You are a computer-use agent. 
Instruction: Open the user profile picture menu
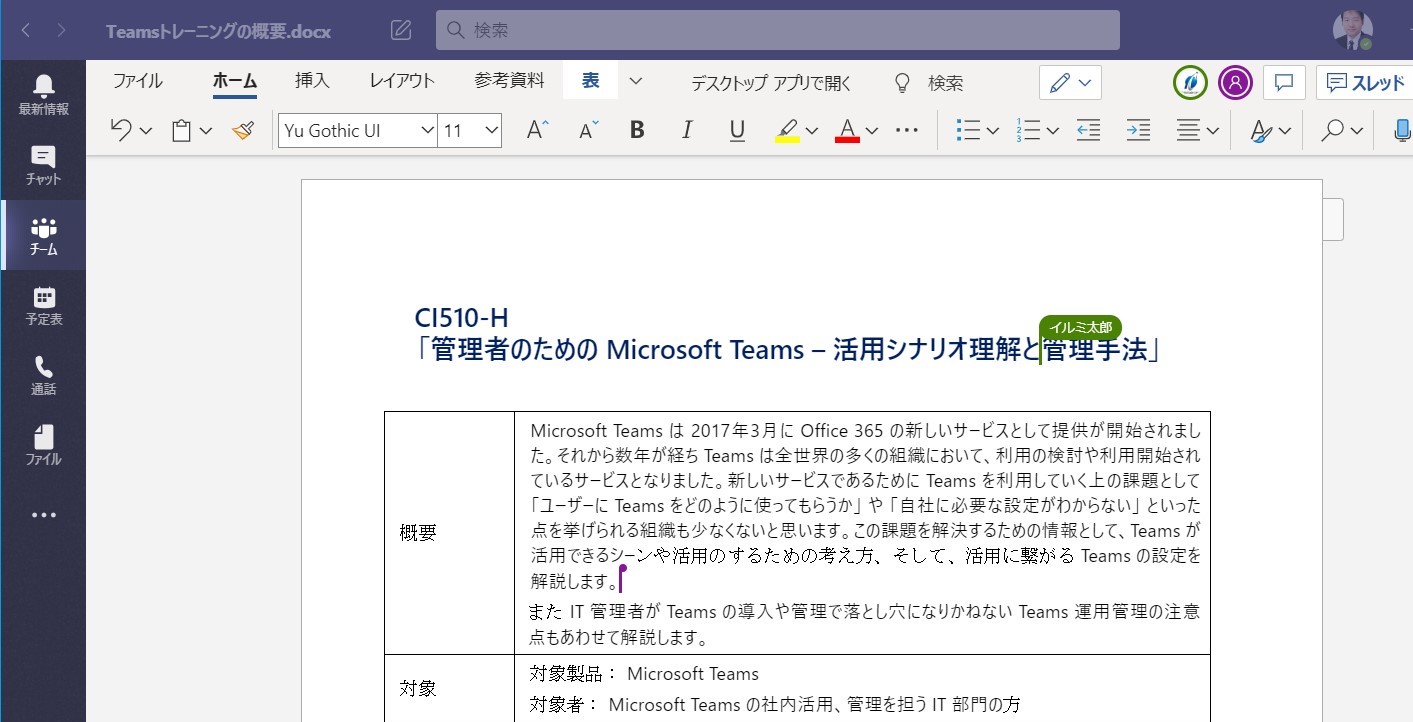click(1352, 31)
